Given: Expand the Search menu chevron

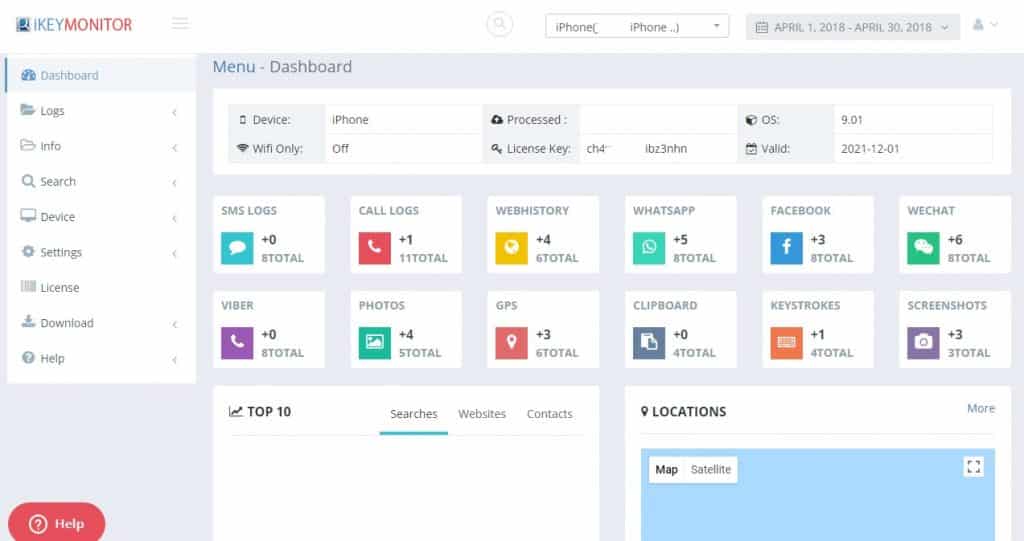Looking at the screenshot, I should 174,183.
